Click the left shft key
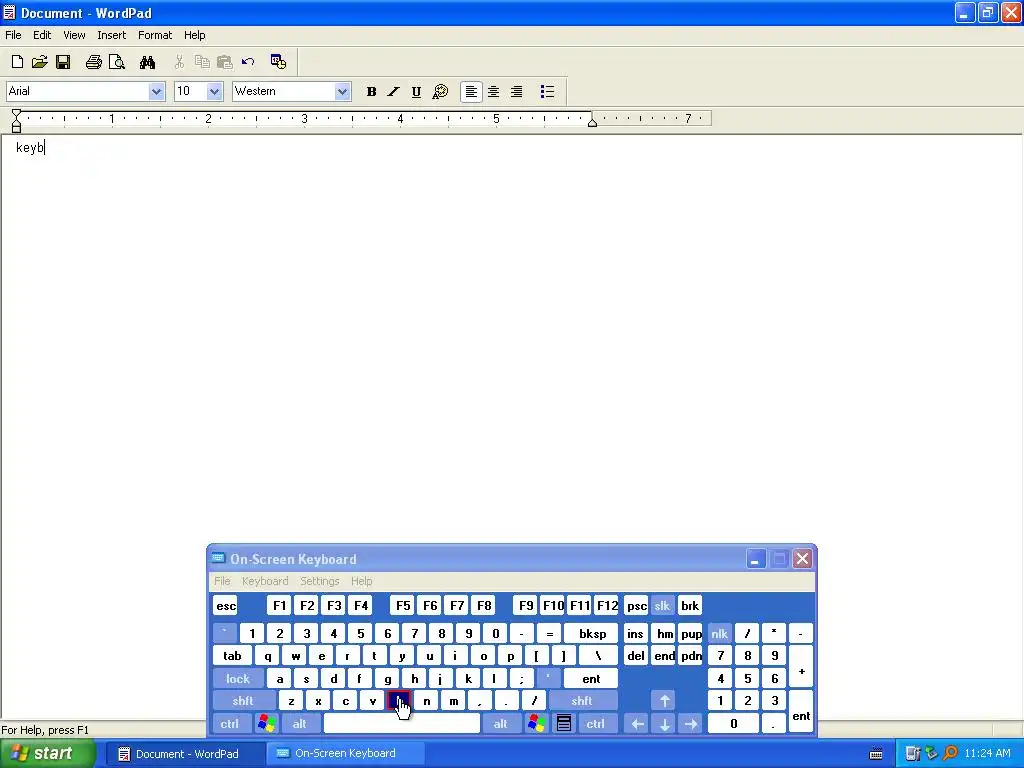The image size is (1024, 768). click(243, 701)
